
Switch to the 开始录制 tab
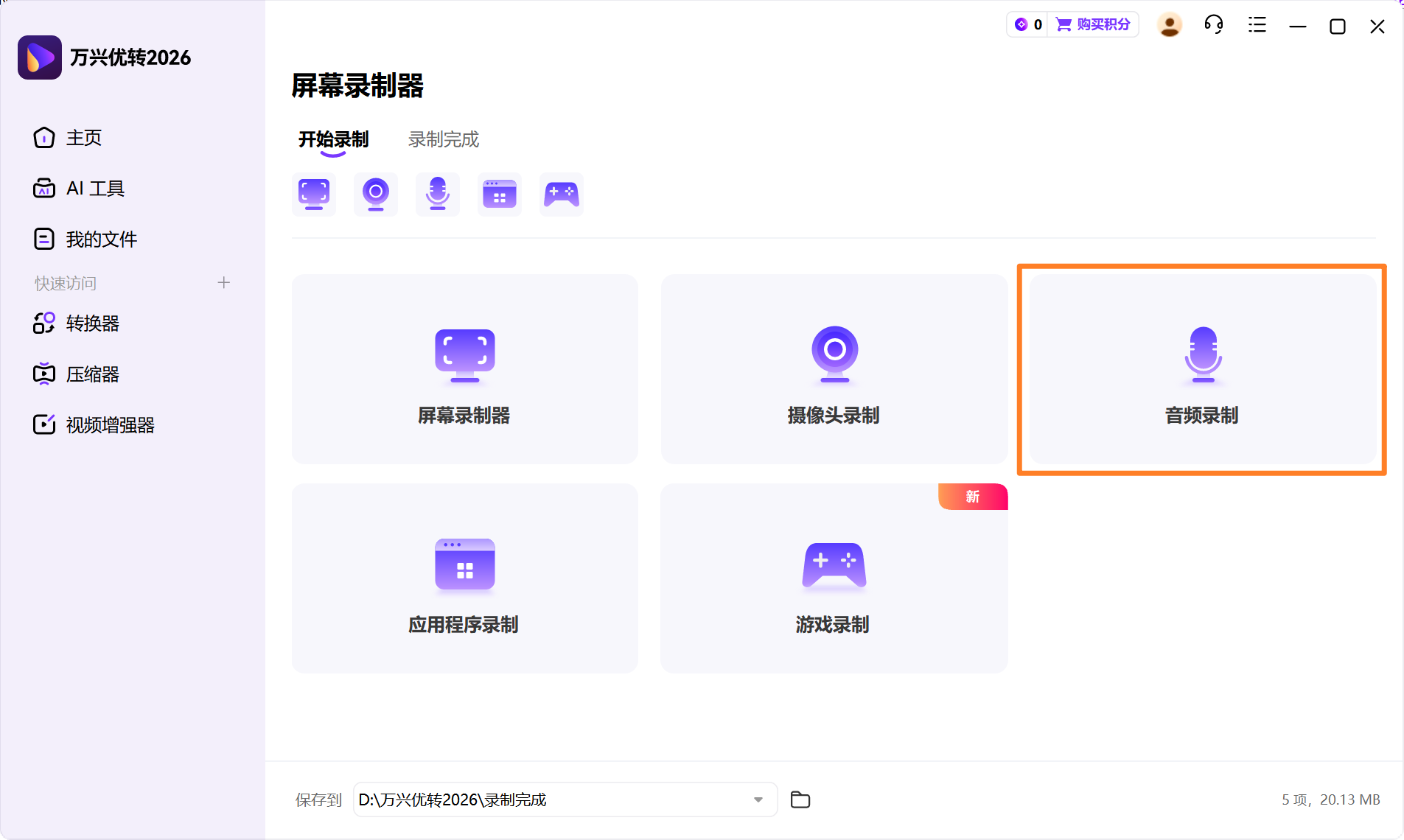[x=333, y=139]
